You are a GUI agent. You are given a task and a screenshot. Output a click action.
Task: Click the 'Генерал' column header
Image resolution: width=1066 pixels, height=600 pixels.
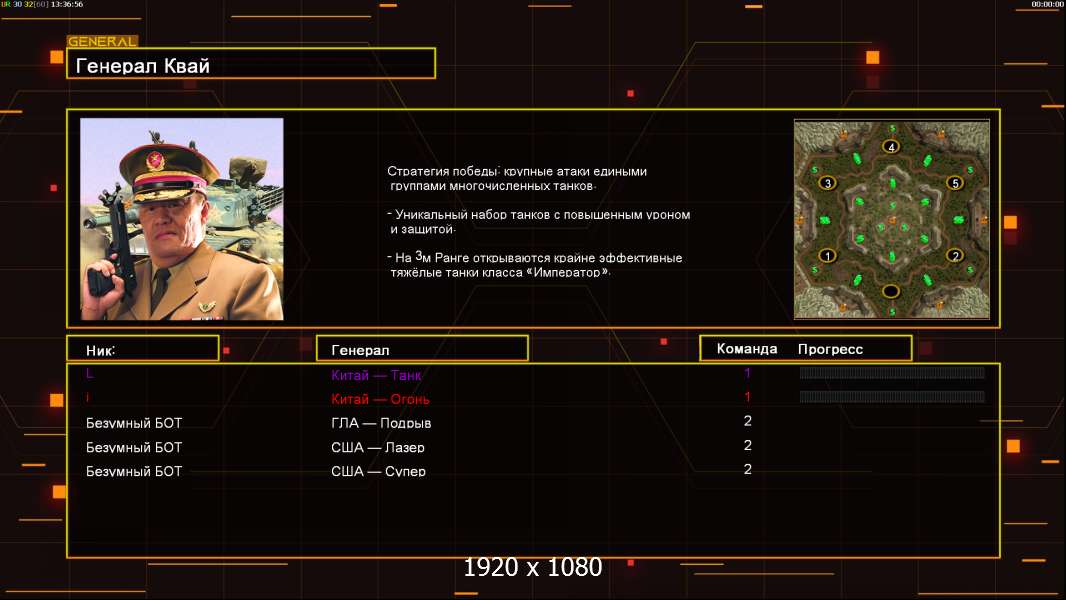(x=422, y=349)
